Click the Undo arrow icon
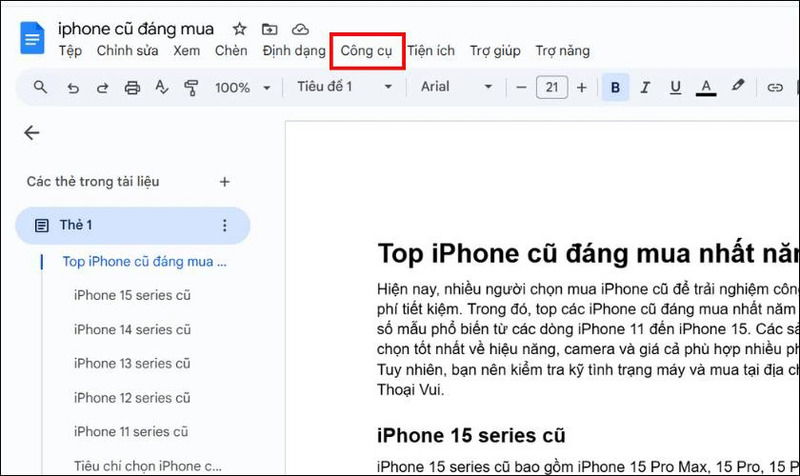This screenshot has height=476, width=800. (x=72, y=88)
